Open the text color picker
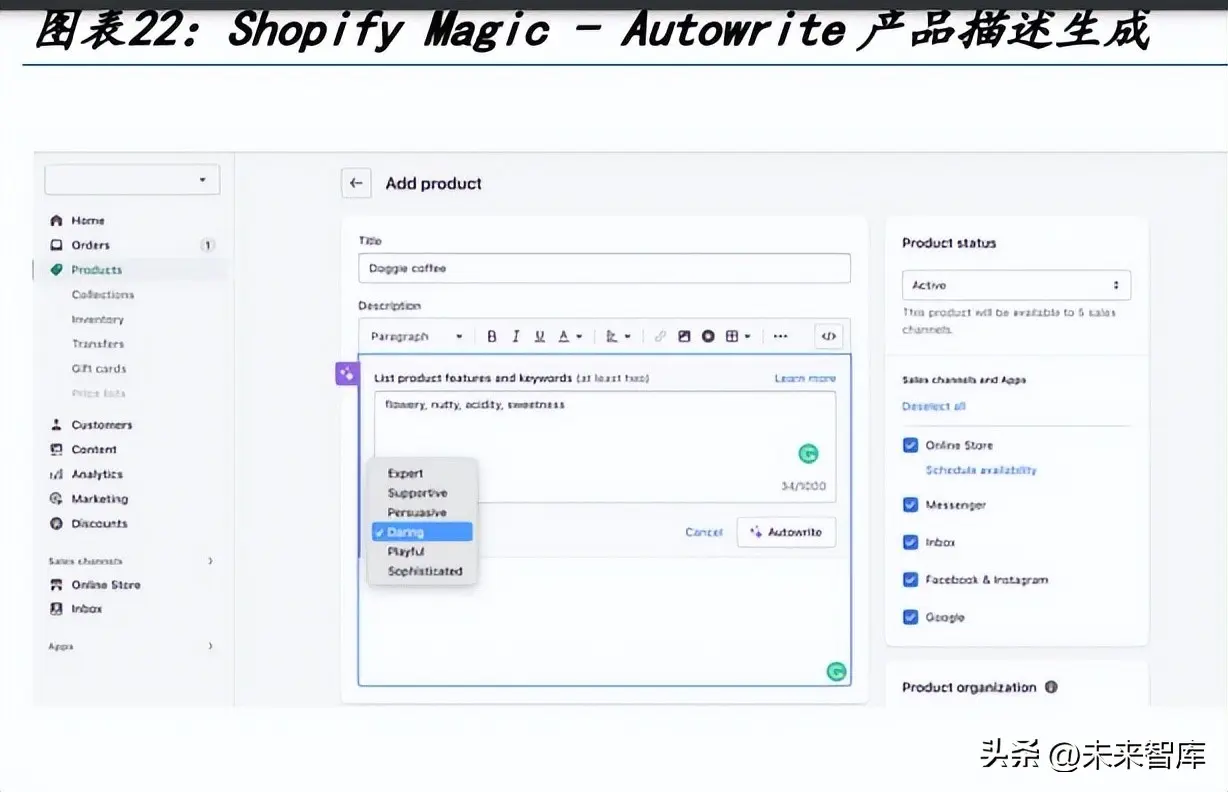This screenshot has width=1228, height=792. (569, 337)
